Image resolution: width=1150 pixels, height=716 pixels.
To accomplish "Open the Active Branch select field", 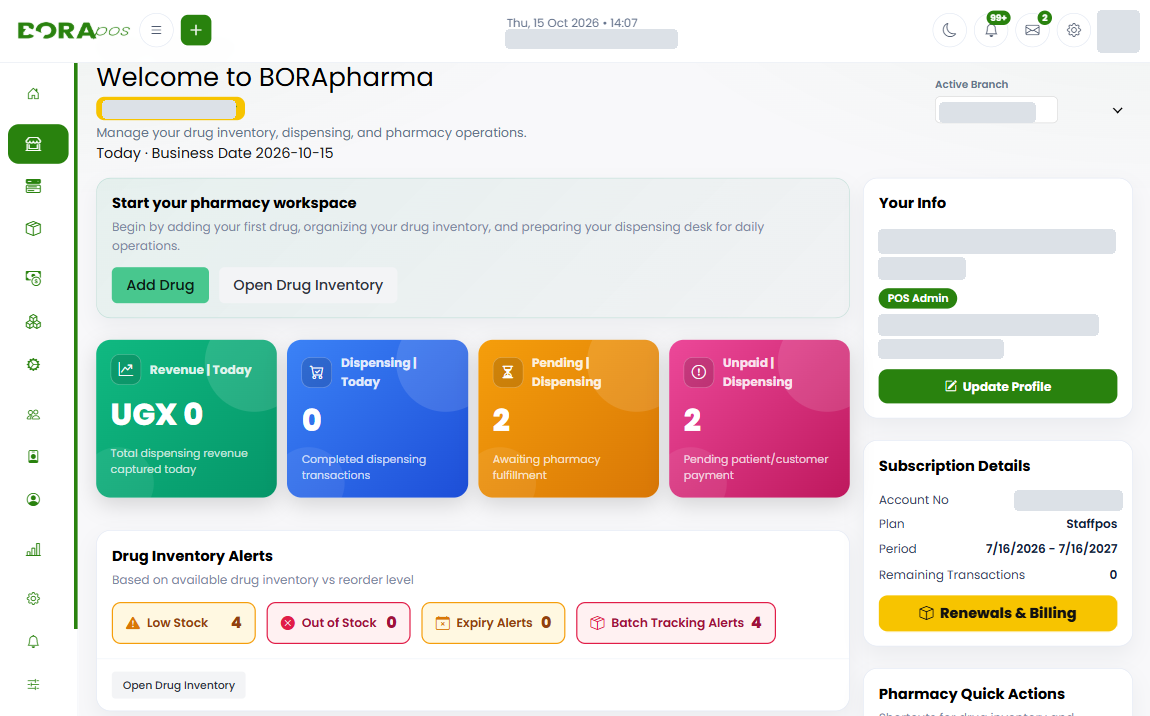I will coord(996,111).
